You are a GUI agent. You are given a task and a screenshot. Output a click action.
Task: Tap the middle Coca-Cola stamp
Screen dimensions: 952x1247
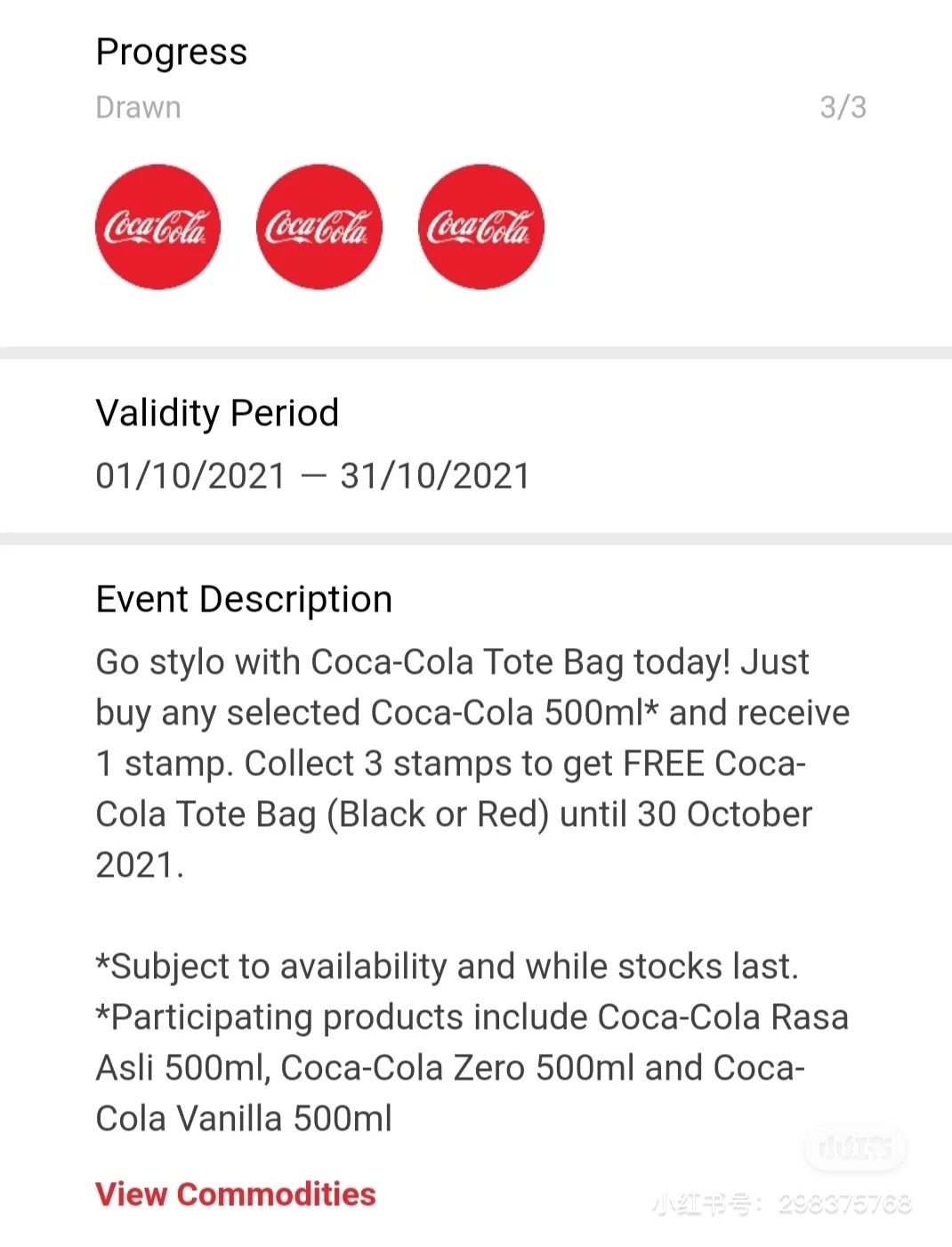(x=319, y=227)
